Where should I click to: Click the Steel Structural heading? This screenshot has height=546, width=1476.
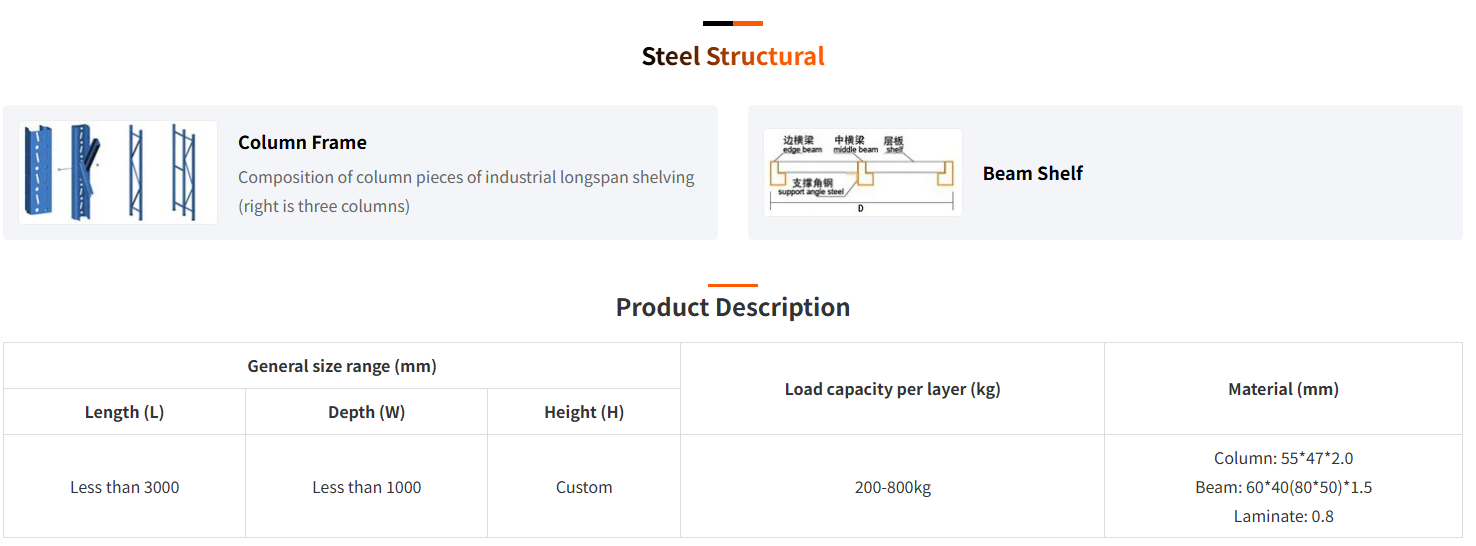733,56
